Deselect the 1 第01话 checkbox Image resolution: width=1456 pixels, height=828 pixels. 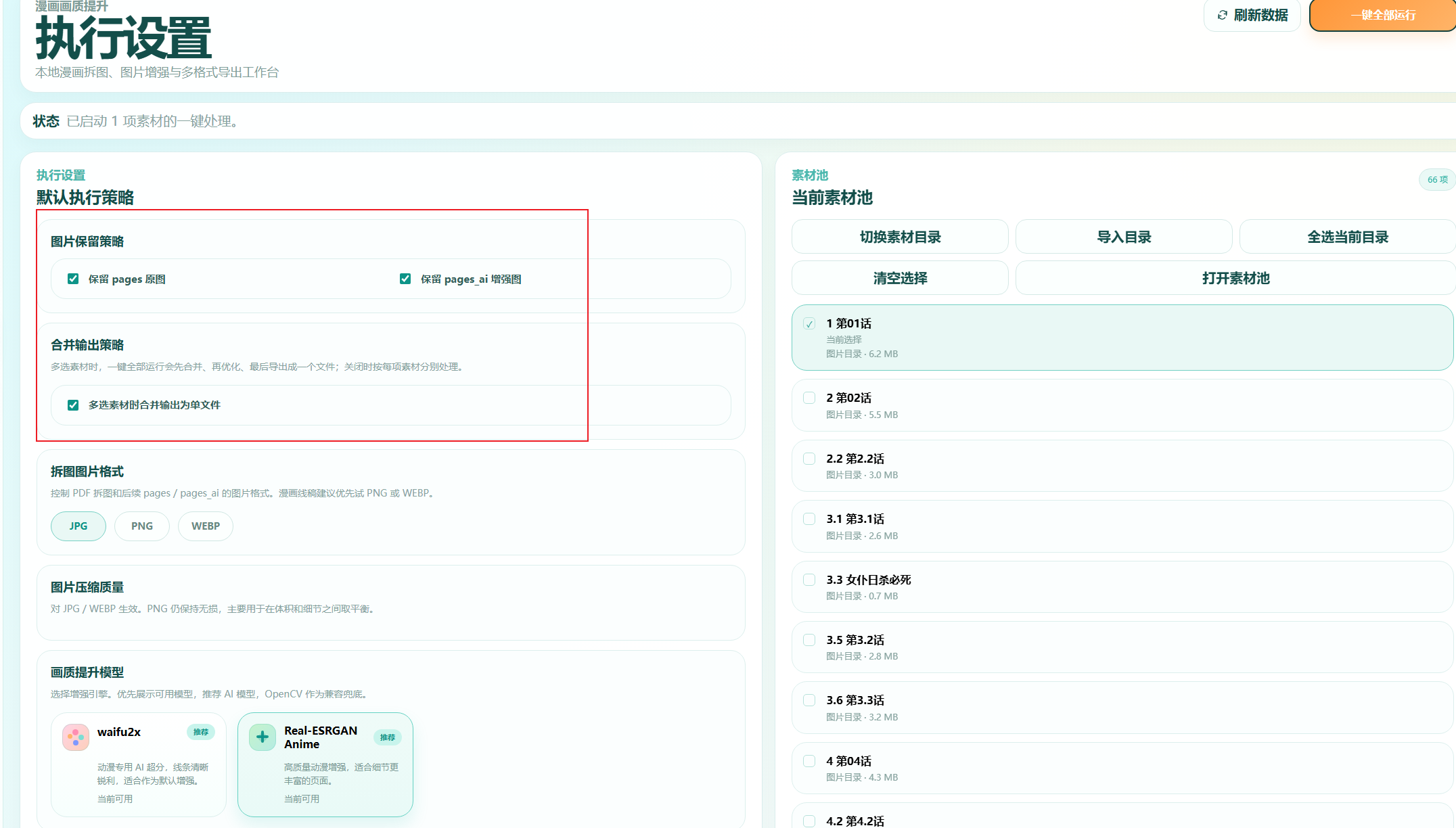tap(809, 324)
